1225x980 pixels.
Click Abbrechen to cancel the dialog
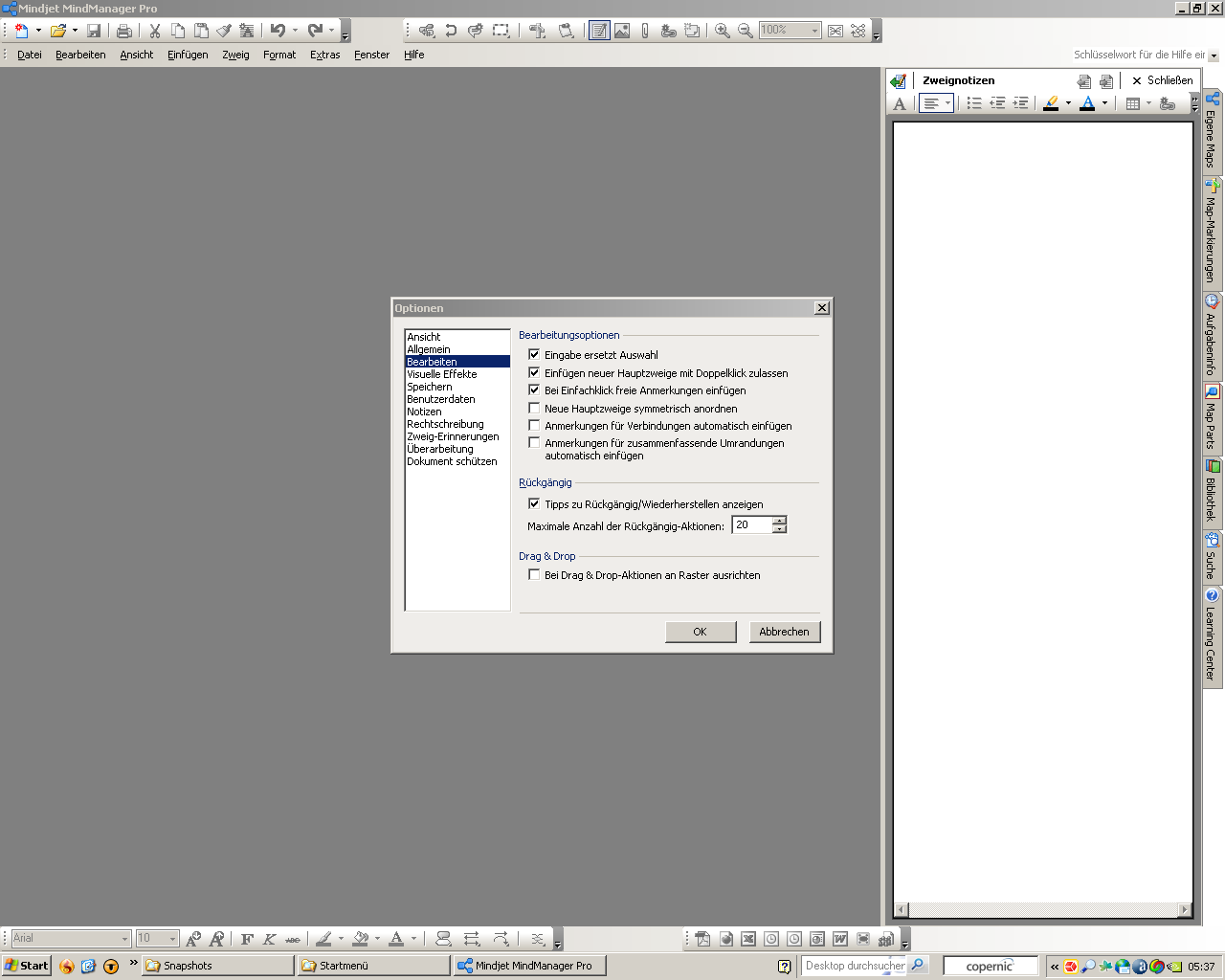tap(784, 632)
